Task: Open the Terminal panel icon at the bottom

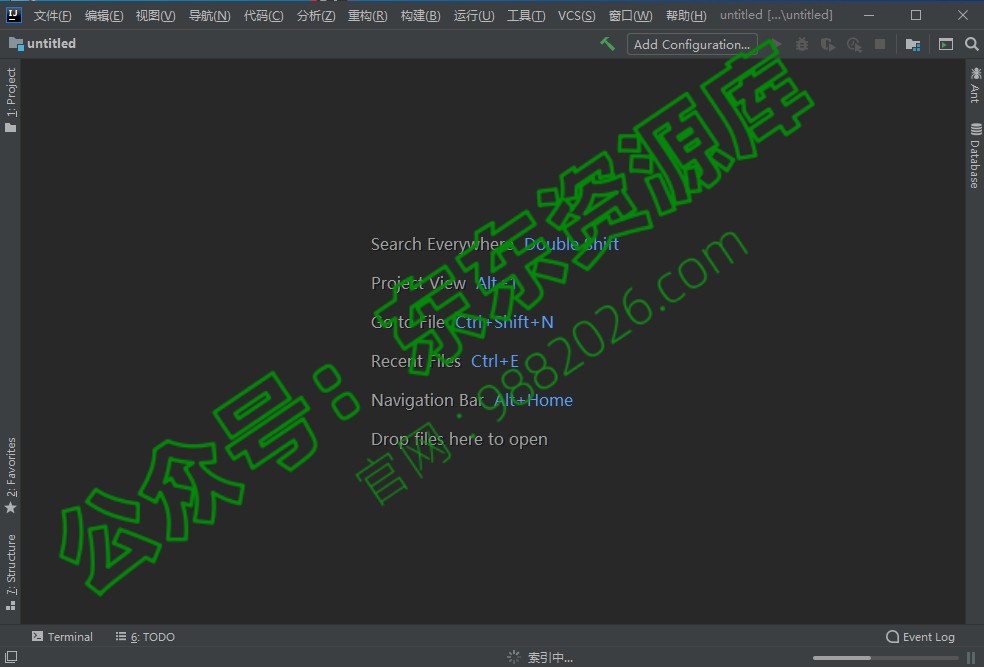Action: click(x=62, y=636)
